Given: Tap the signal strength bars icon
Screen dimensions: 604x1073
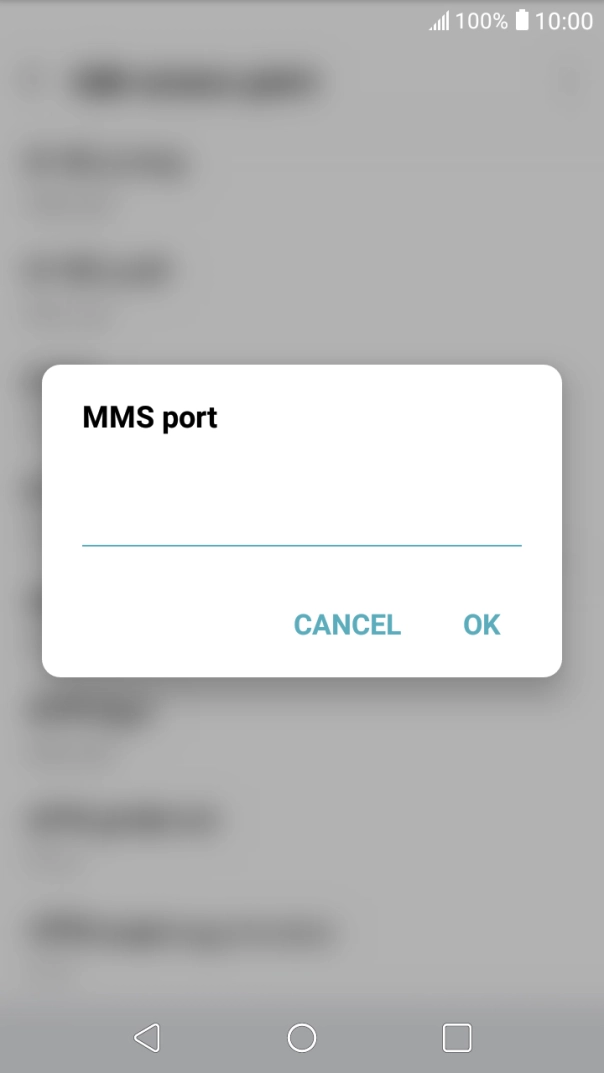Looking at the screenshot, I should click(439, 21).
